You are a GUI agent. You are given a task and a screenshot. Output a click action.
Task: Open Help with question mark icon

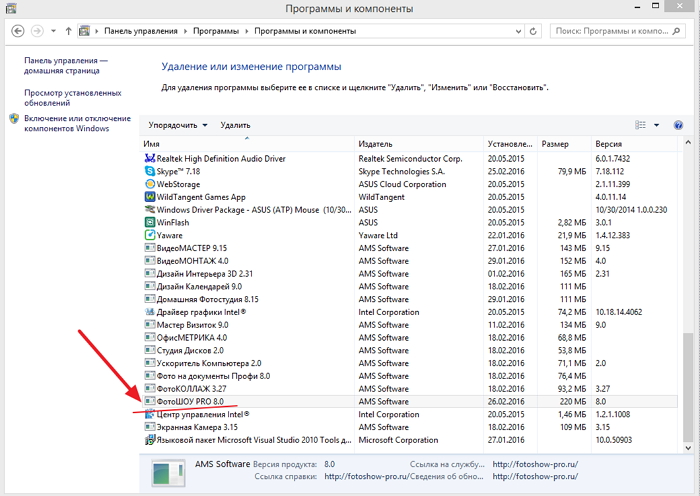(678, 125)
